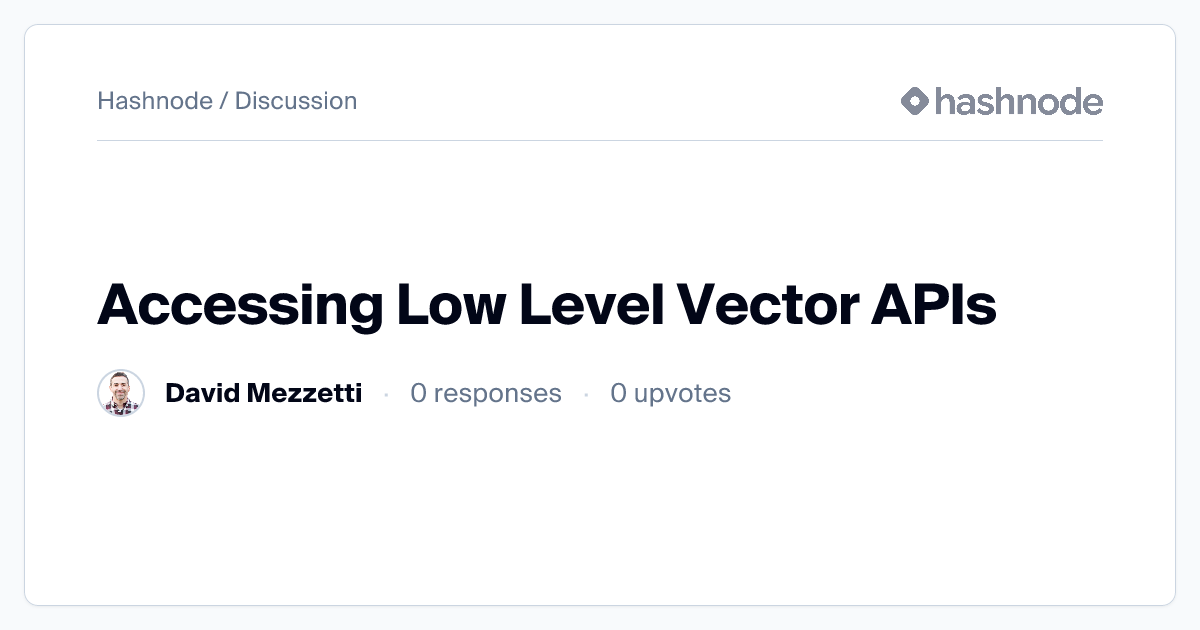Click the dot between responses and upvotes

click(586, 395)
